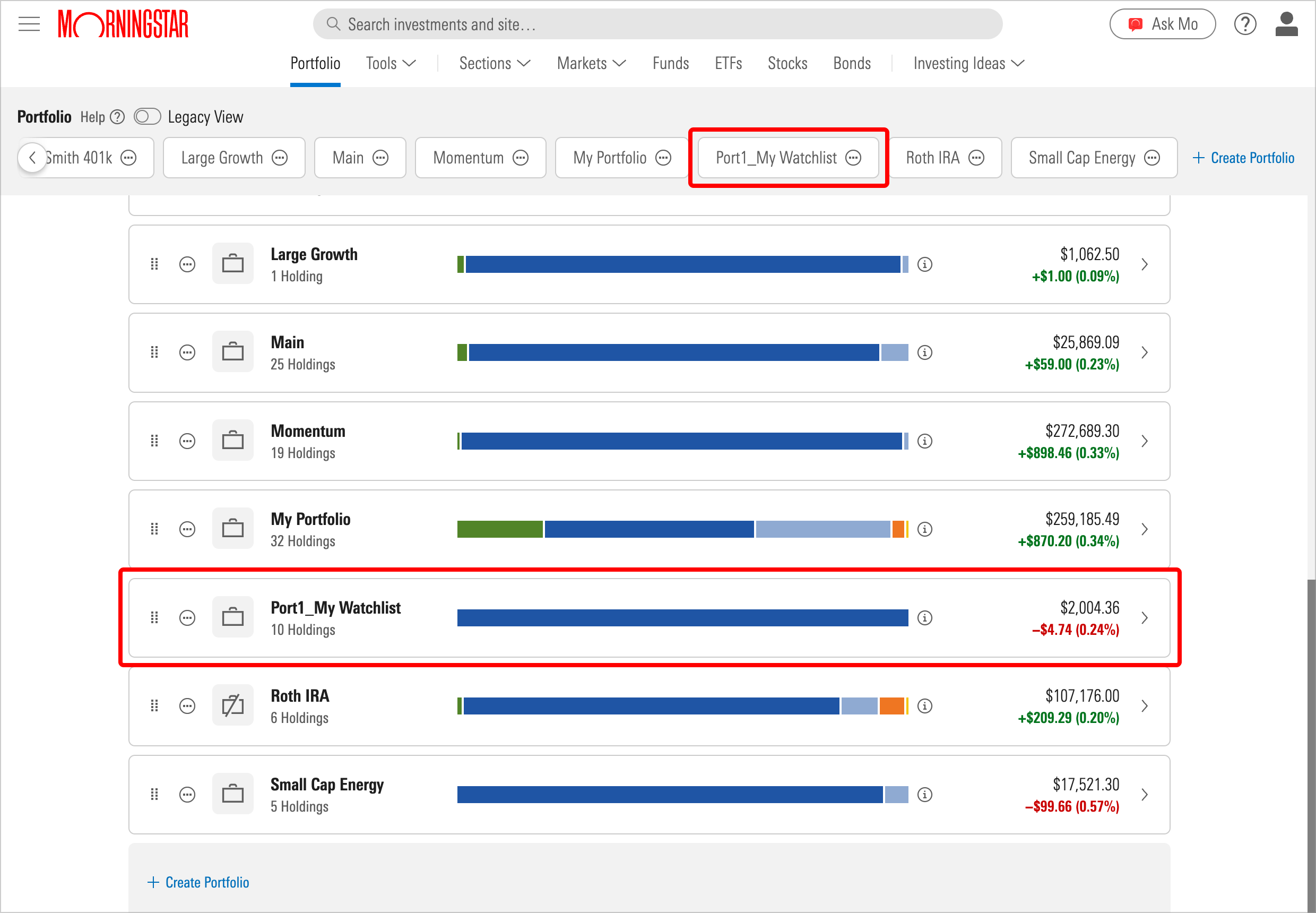Screen dimensions: 1316x913
Task: Expand the Sections dropdown menu
Action: click(495, 63)
